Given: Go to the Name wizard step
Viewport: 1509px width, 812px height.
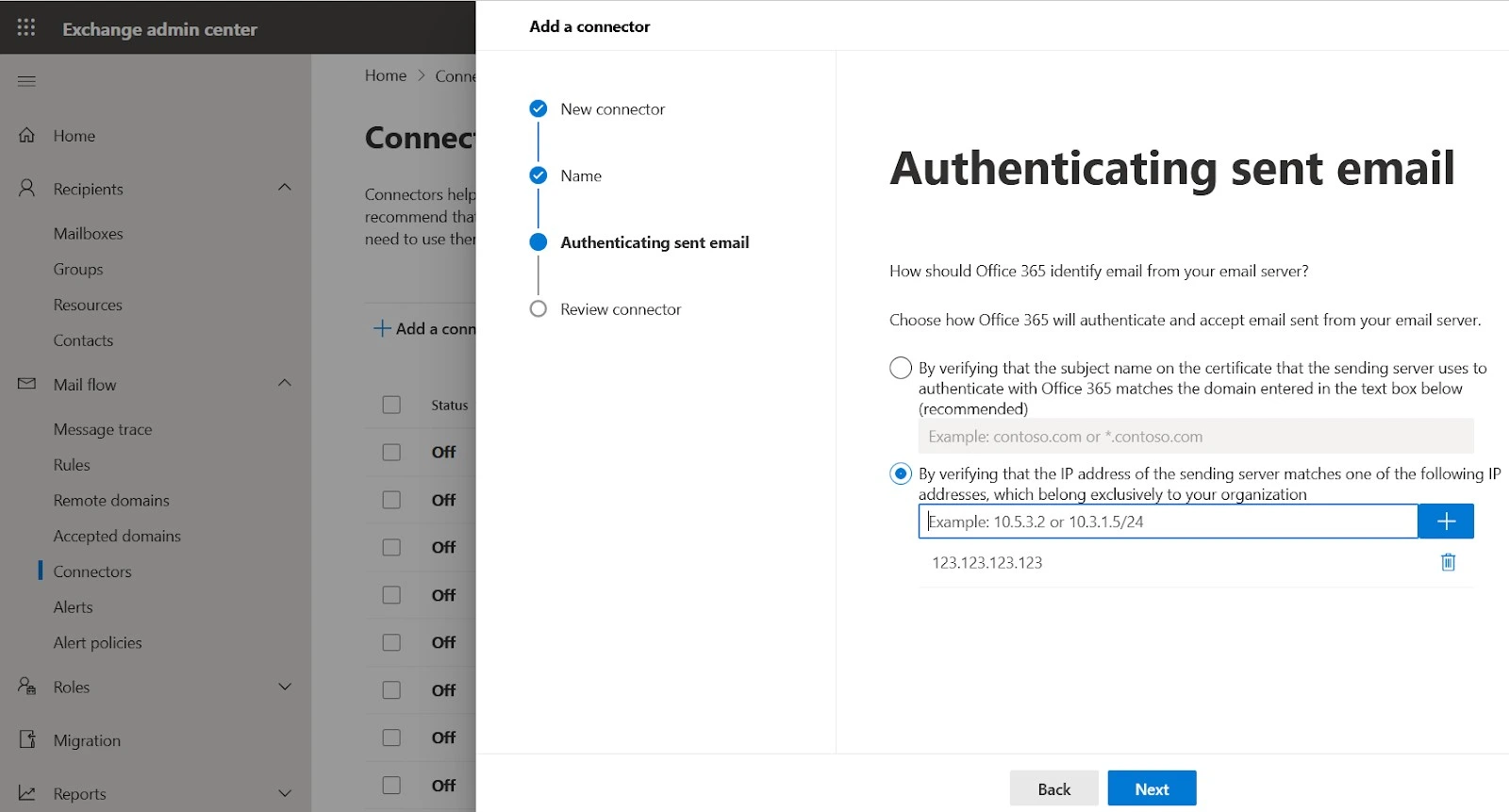Looking at the screenshot, I should (x=580, y=175).
